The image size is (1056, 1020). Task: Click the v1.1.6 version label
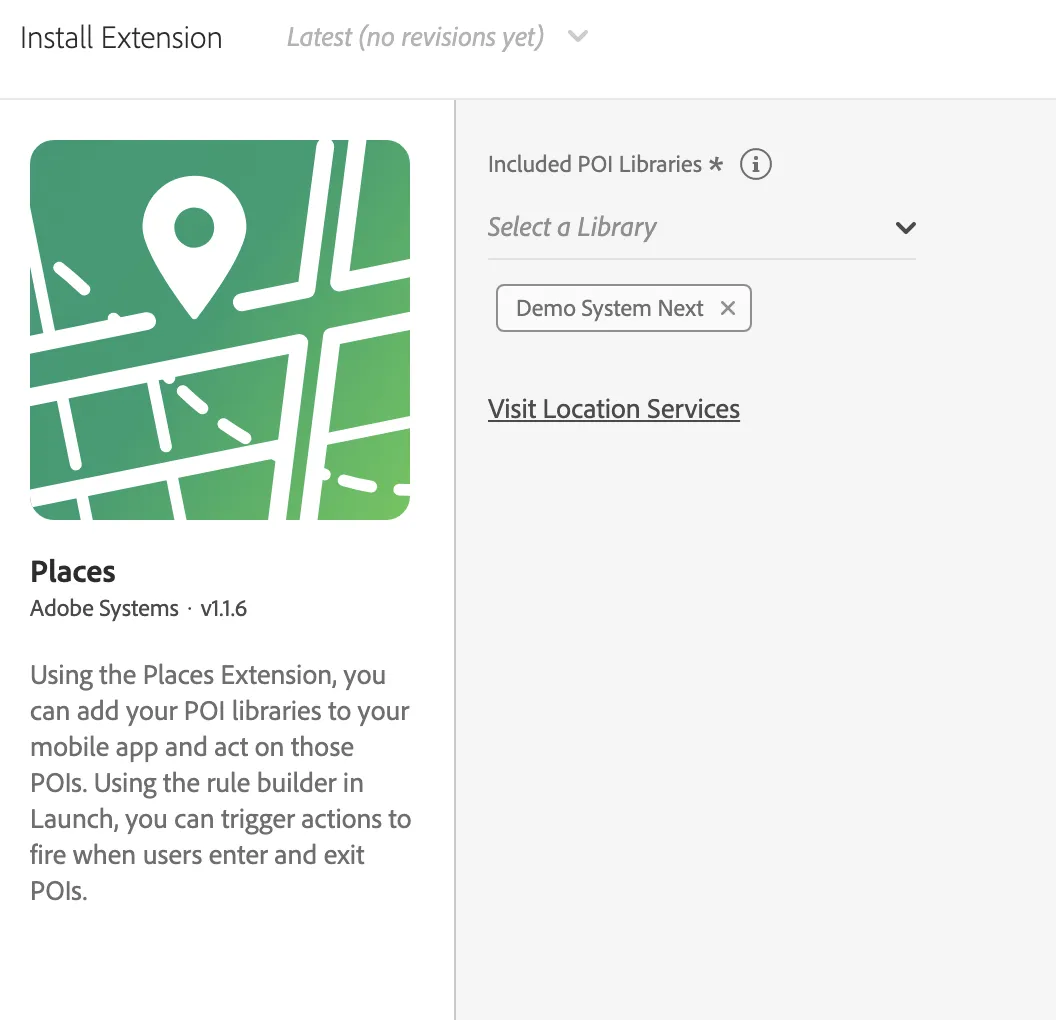[224, 609]
